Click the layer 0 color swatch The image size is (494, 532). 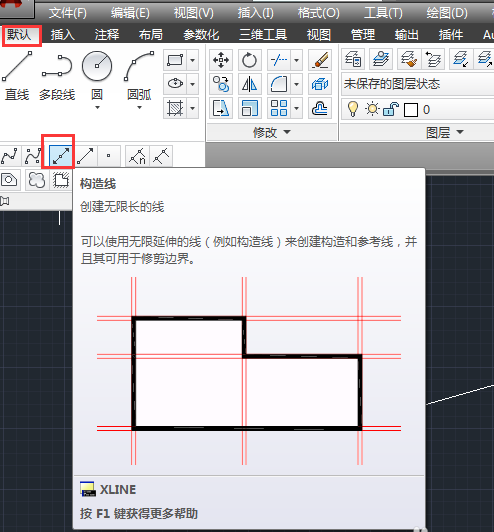[x=411, y=110]
